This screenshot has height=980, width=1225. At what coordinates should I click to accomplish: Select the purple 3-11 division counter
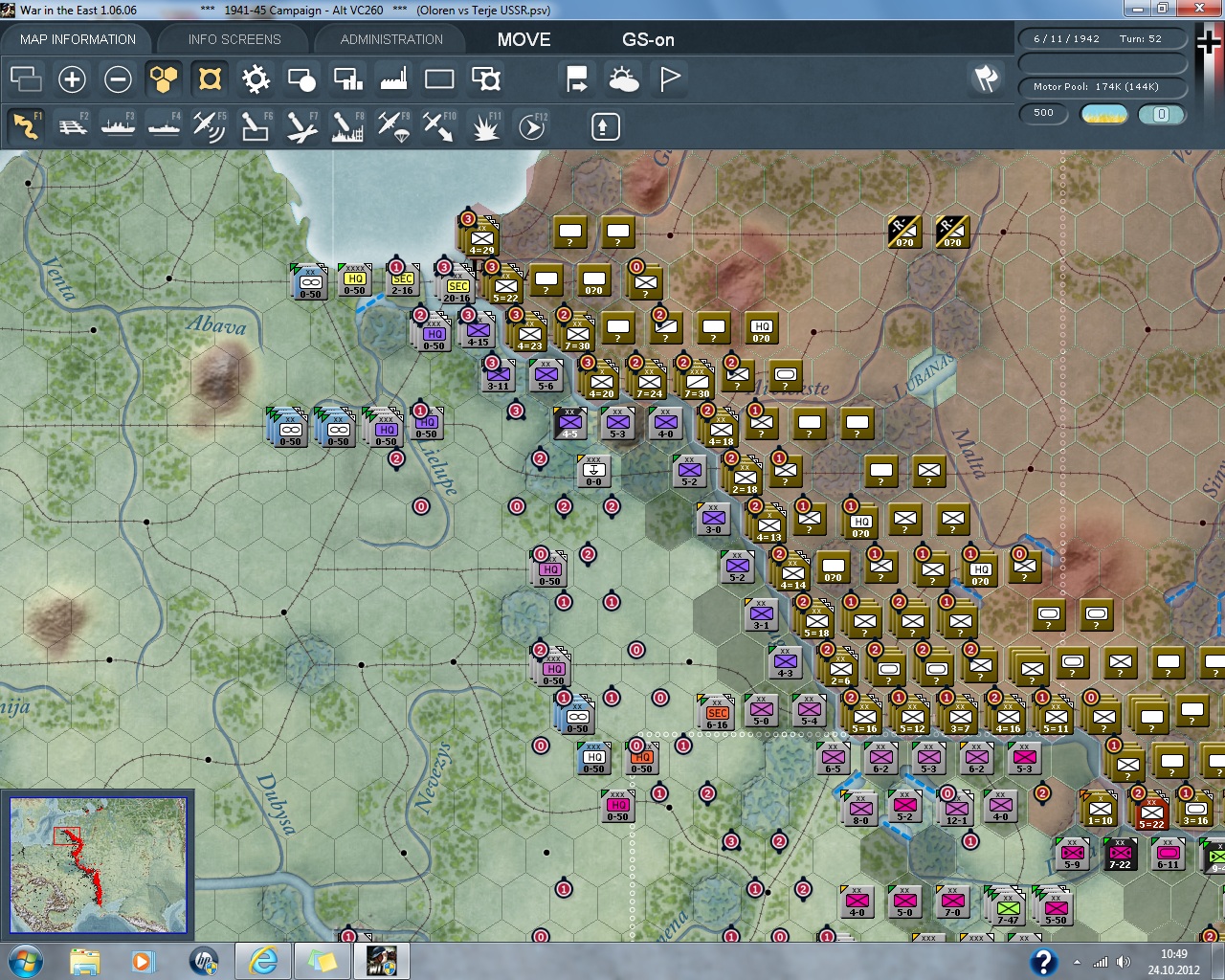click(498, 373)
